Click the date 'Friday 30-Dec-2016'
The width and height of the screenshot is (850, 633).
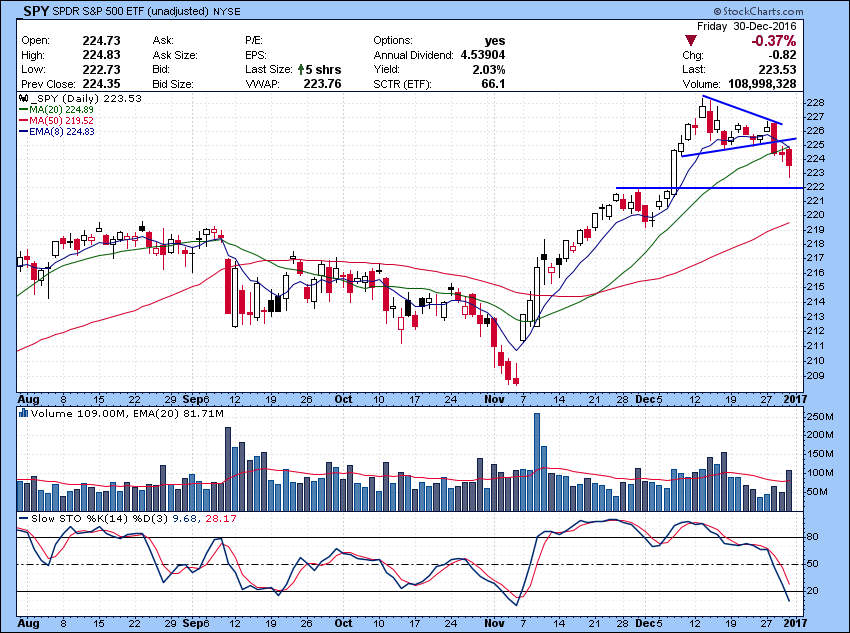click(746, 26)
